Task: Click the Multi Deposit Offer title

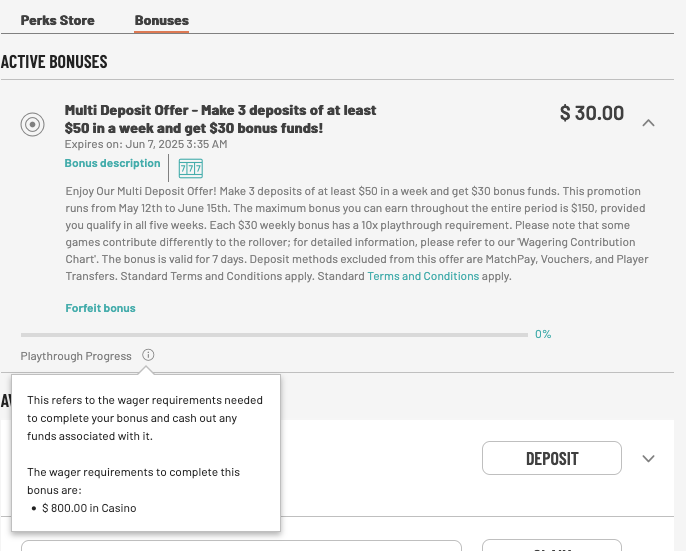Action: coord(220,119)
